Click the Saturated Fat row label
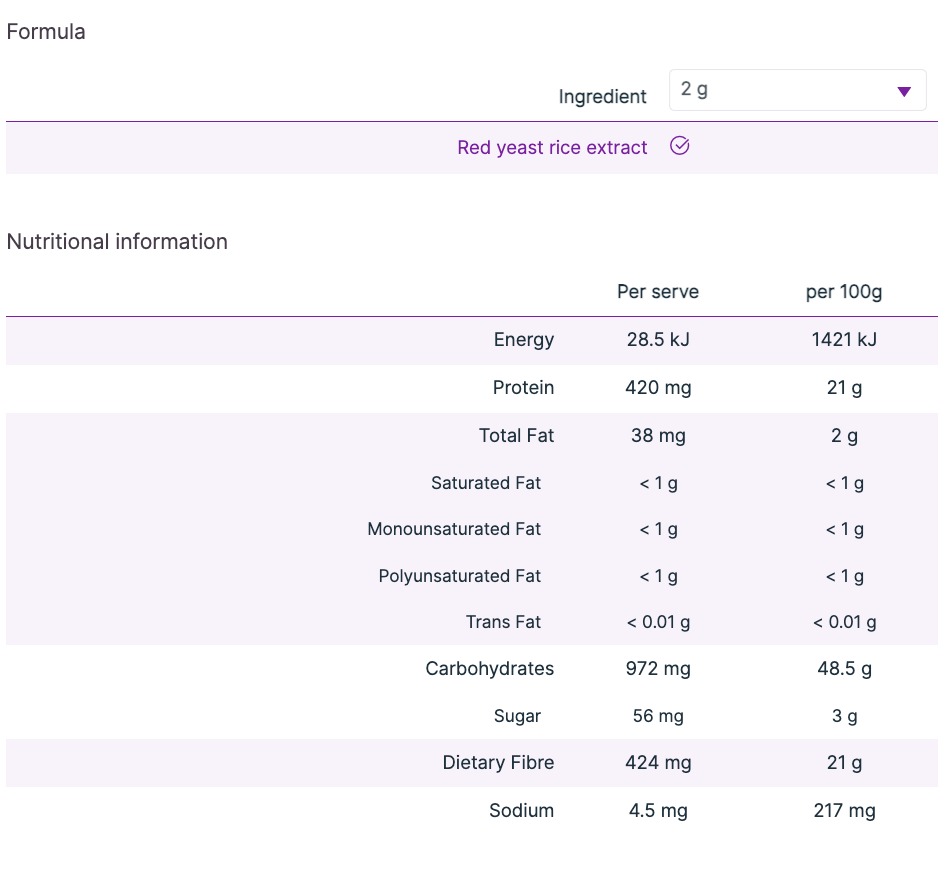This screenshot has height=874, width=950. tap(486, 483)
